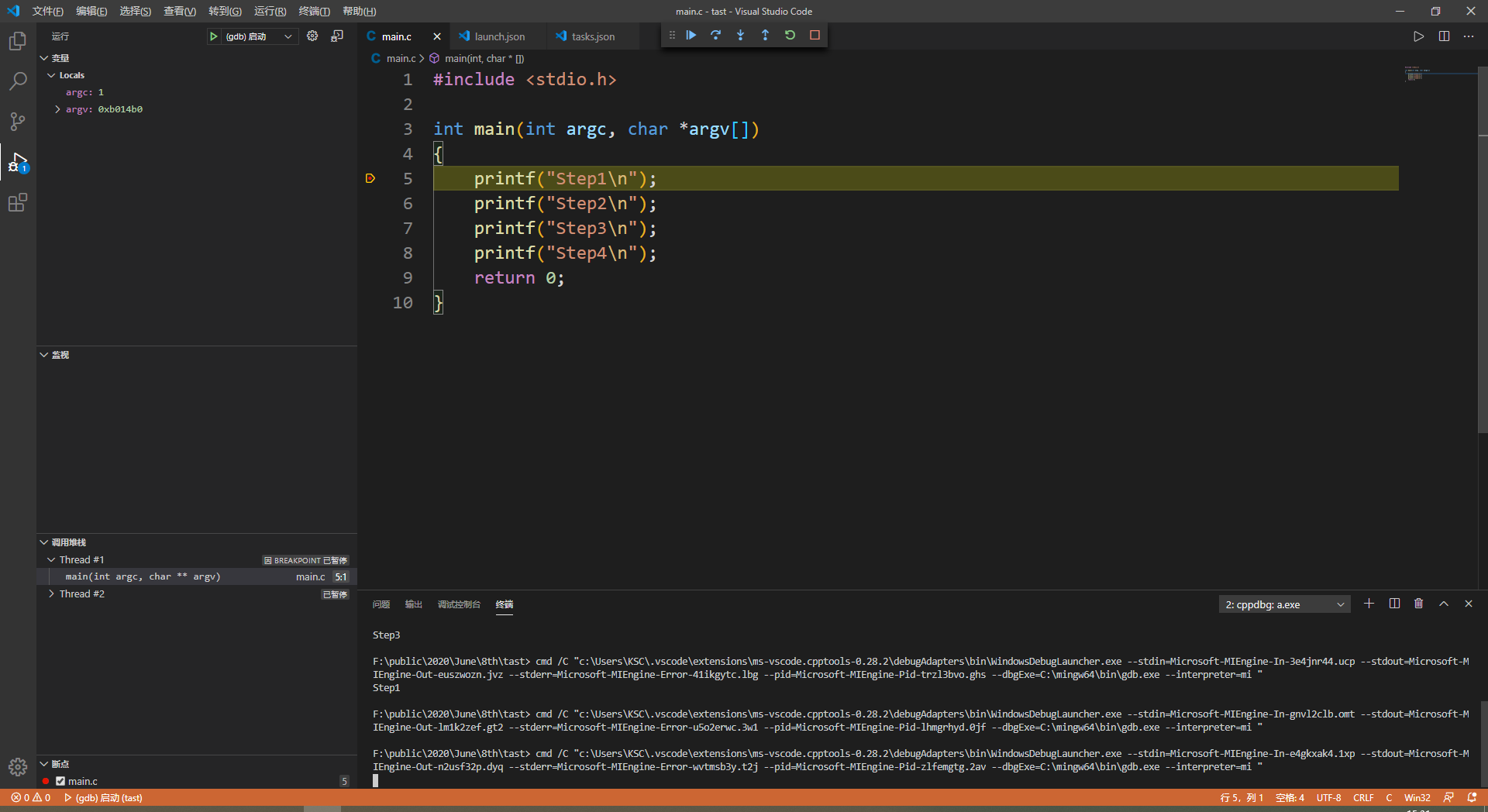Screen dimensions: 1488x812
Task: Switch to the tasks.json tab
Action: pos(593,36)
